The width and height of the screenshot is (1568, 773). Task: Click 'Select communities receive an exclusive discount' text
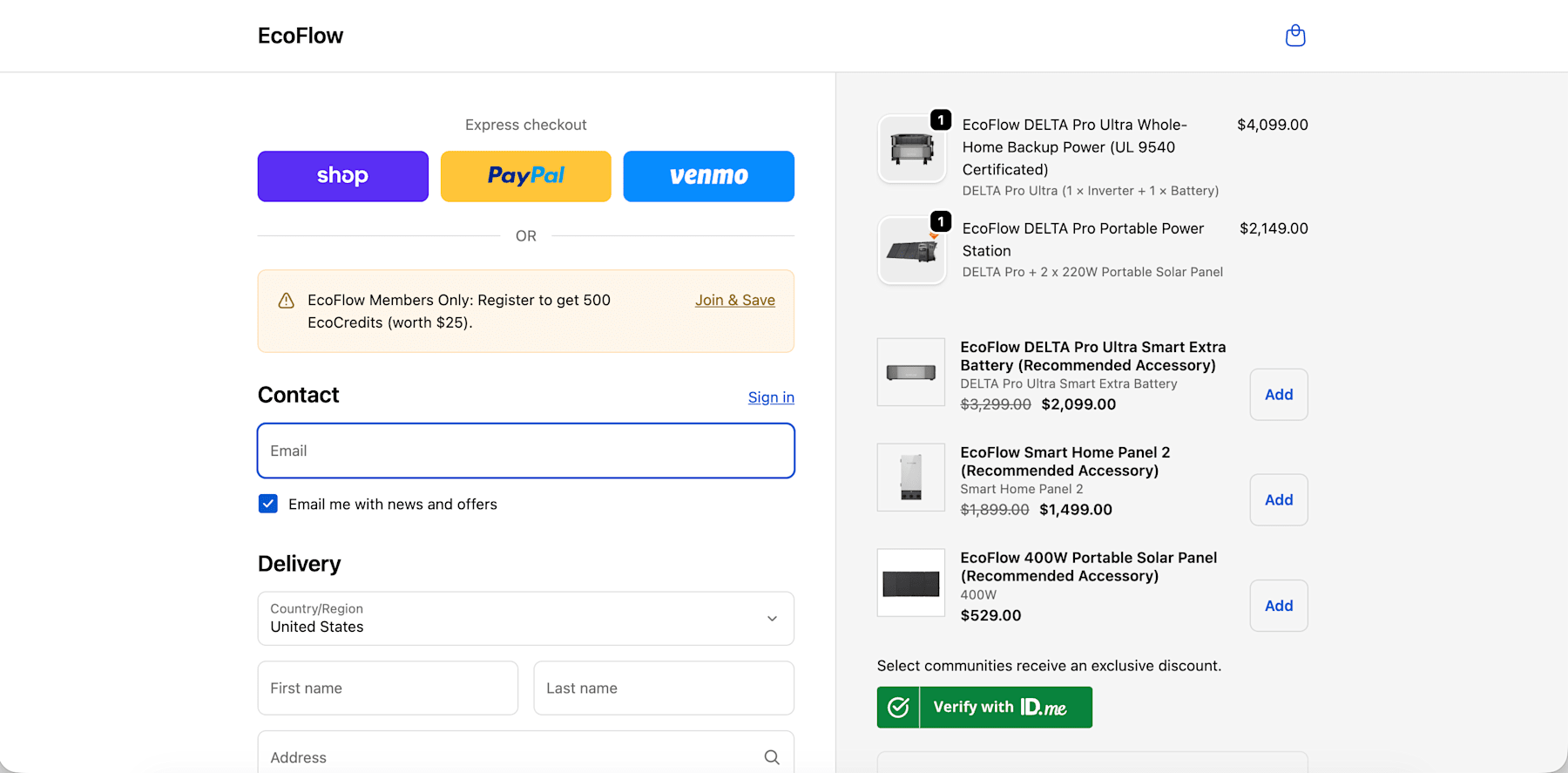click(1049, 666)
